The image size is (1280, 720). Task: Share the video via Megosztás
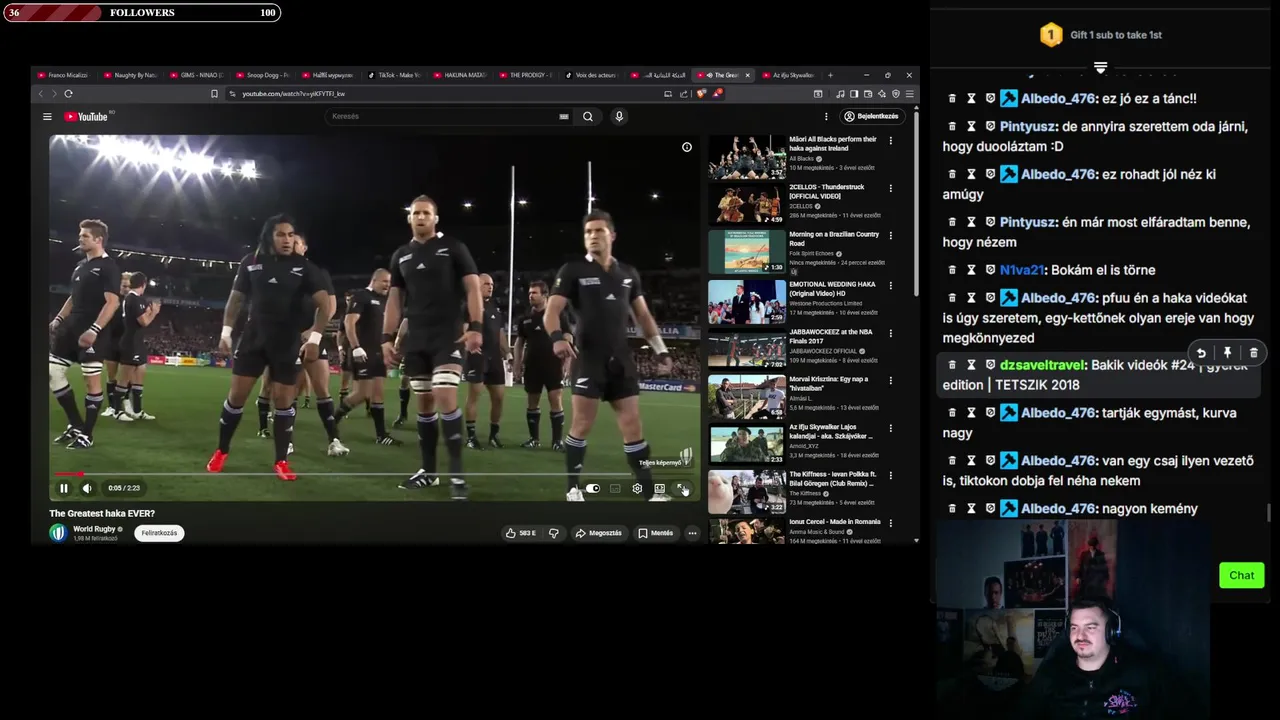[599, 533]
